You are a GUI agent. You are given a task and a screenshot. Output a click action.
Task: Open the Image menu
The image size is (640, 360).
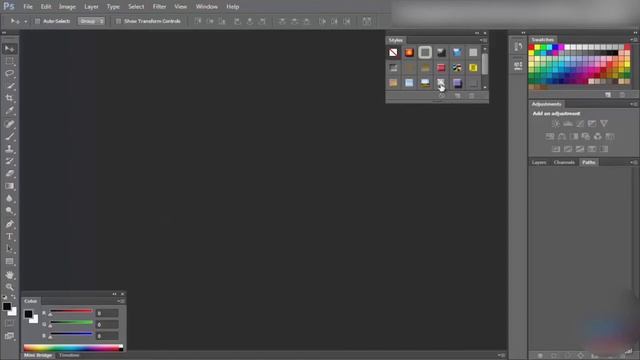click(x=67, y=7)
